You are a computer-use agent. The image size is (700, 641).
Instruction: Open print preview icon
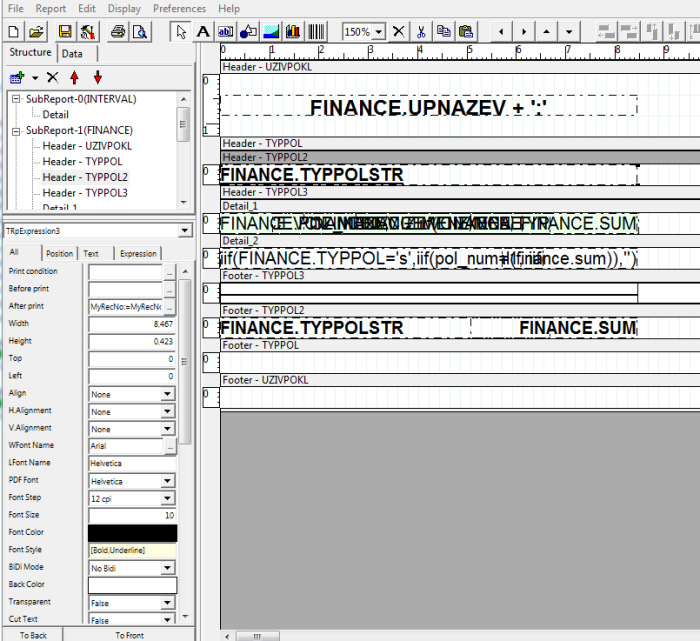coord(140,32)
